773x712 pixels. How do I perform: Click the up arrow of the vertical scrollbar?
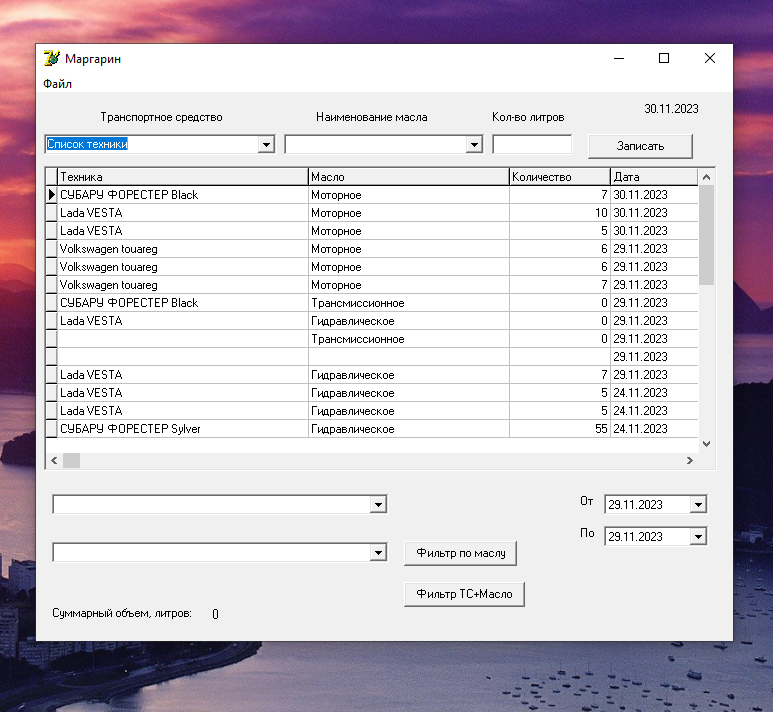tap(706, 177)
